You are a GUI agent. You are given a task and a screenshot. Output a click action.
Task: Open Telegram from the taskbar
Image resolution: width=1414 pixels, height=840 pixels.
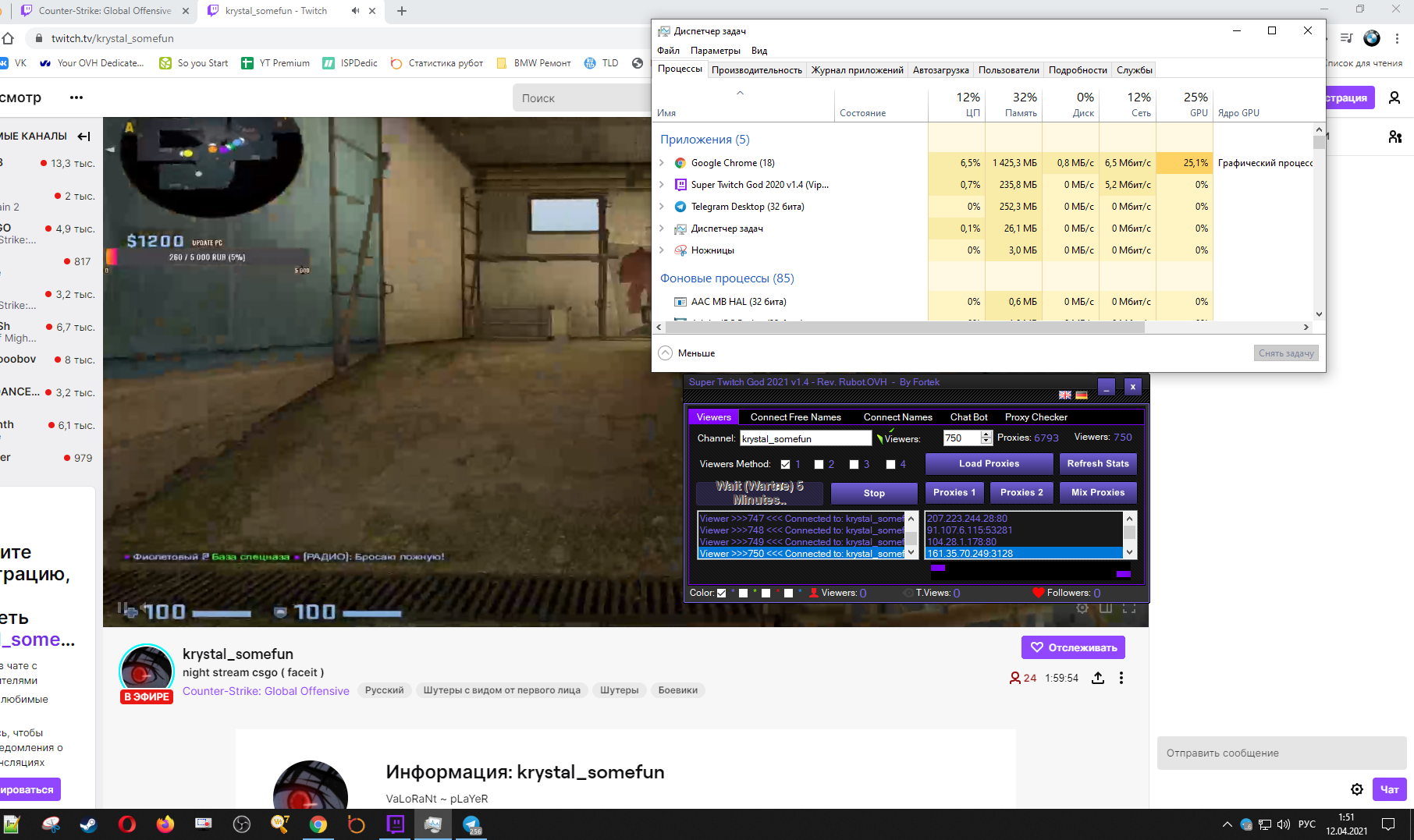(471, 824)
